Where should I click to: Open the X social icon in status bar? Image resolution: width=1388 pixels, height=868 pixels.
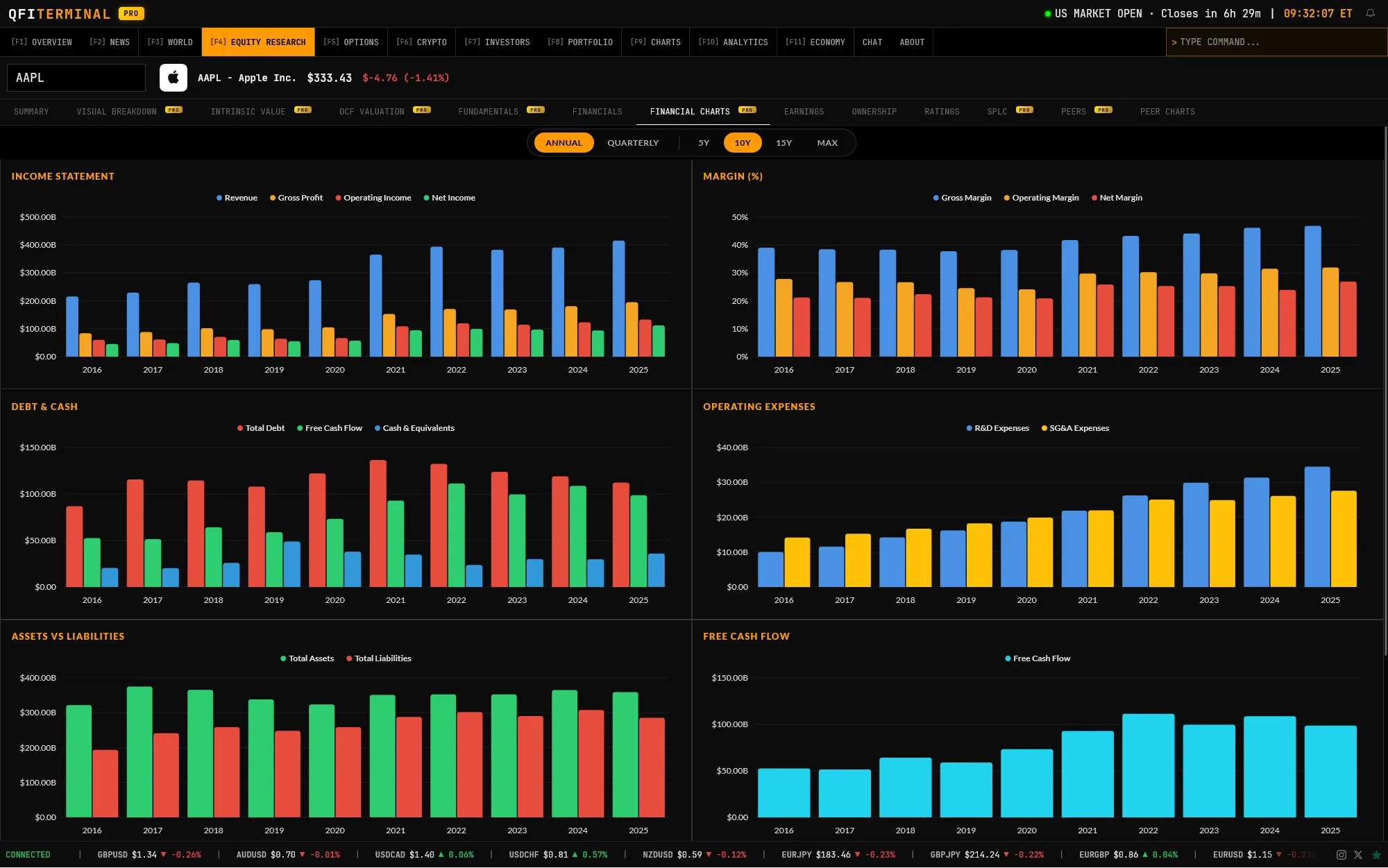click(x=1358, y=855)
